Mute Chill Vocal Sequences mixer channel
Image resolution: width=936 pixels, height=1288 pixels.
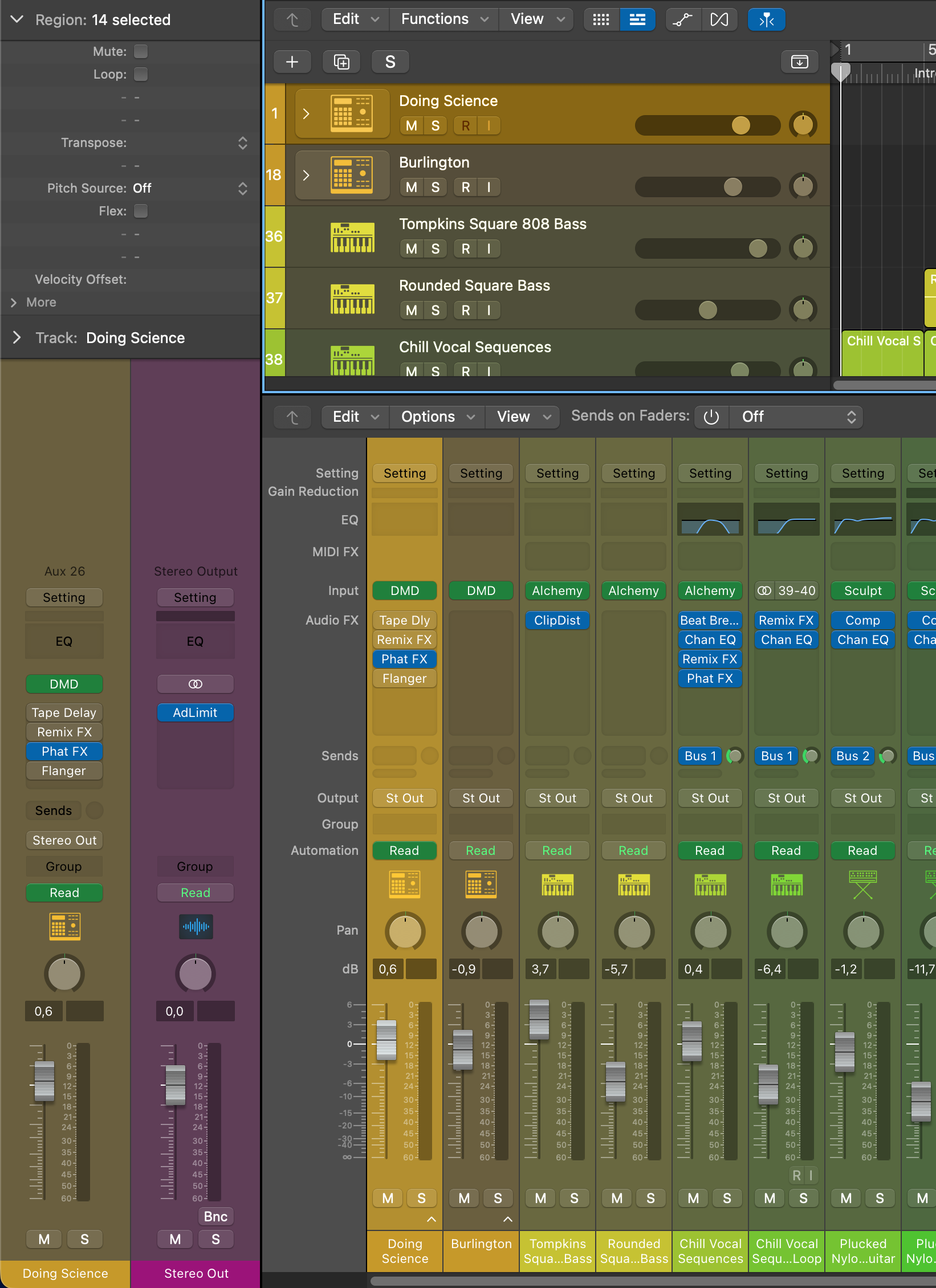pyautogui.click(x=693, y=1198)
